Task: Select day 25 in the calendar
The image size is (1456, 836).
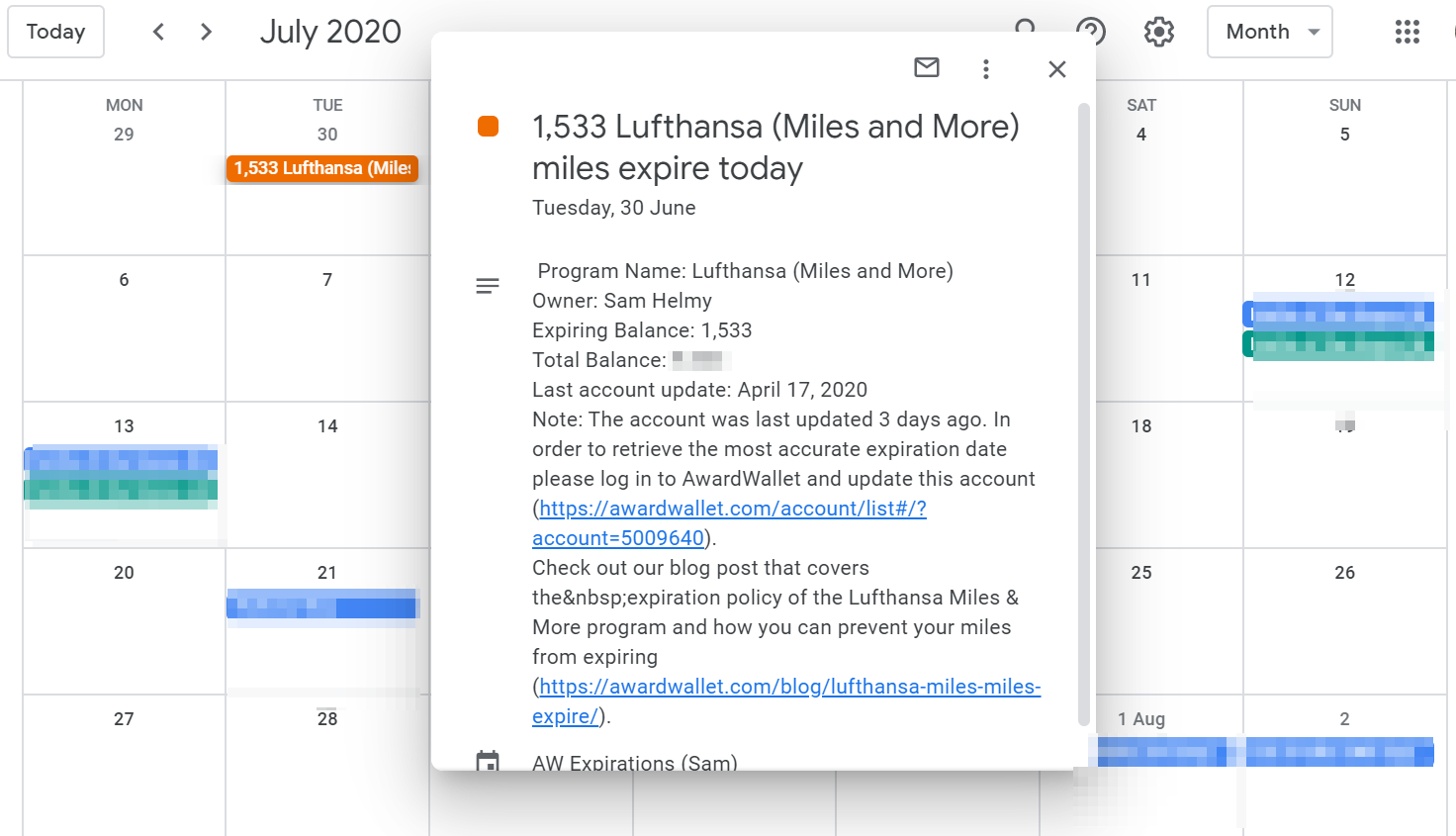Action: 1141,573
